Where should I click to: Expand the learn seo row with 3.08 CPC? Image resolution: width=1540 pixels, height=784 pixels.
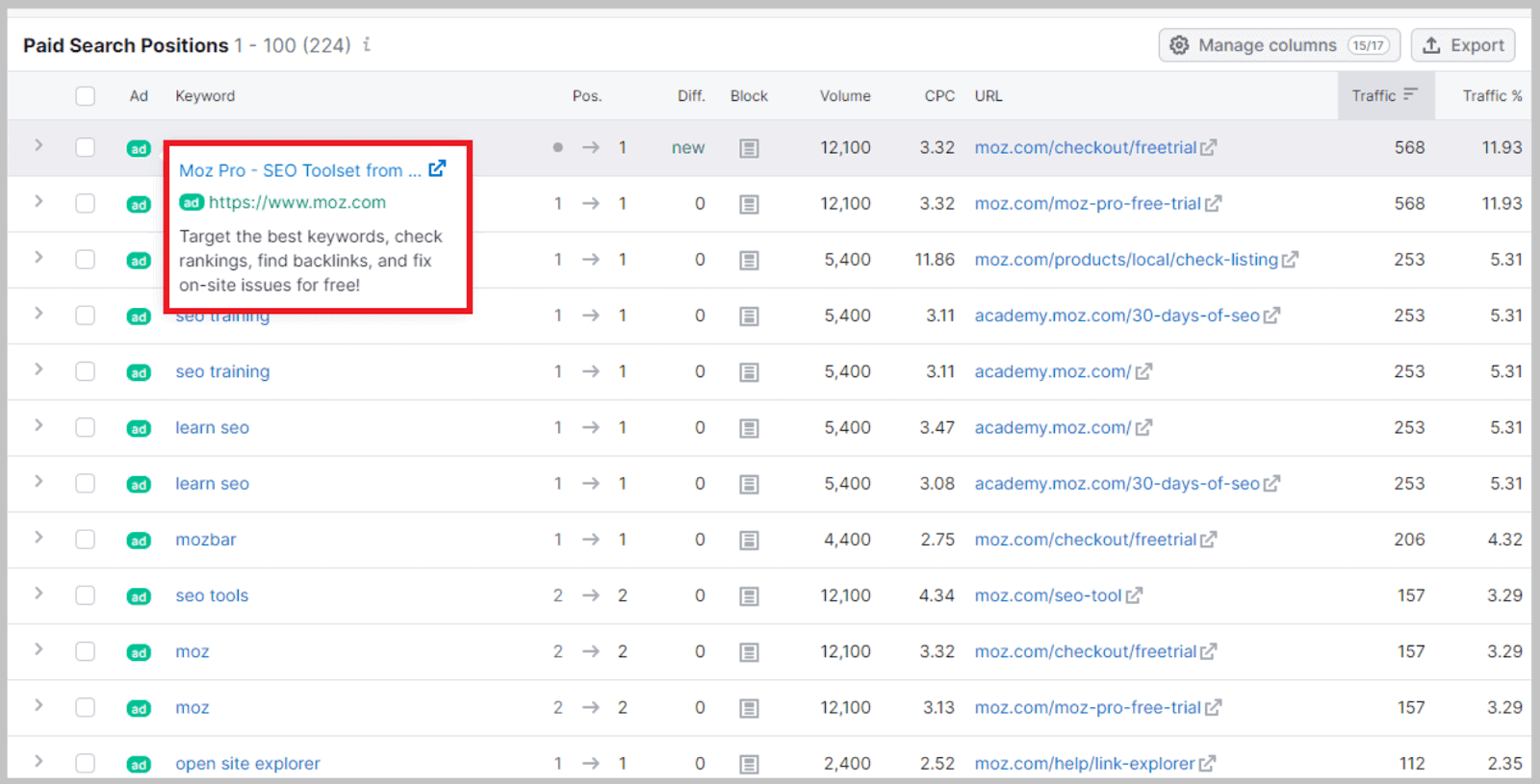38,481
